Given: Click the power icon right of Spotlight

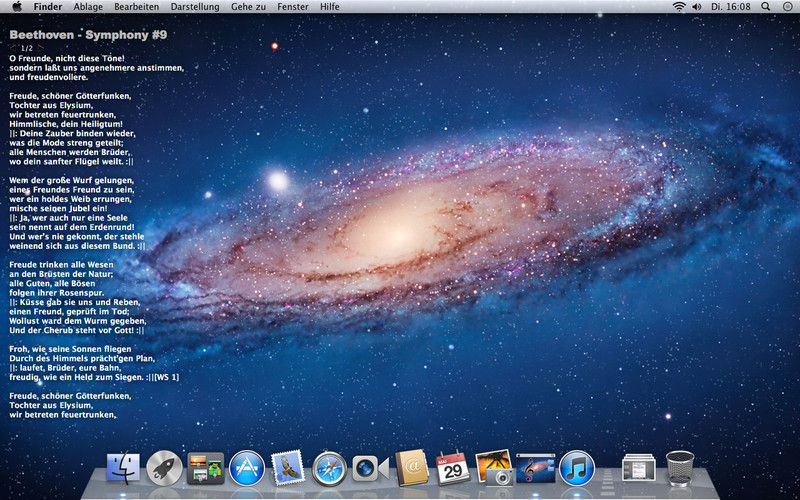Looking at the screenshot, I should [787, 7].
